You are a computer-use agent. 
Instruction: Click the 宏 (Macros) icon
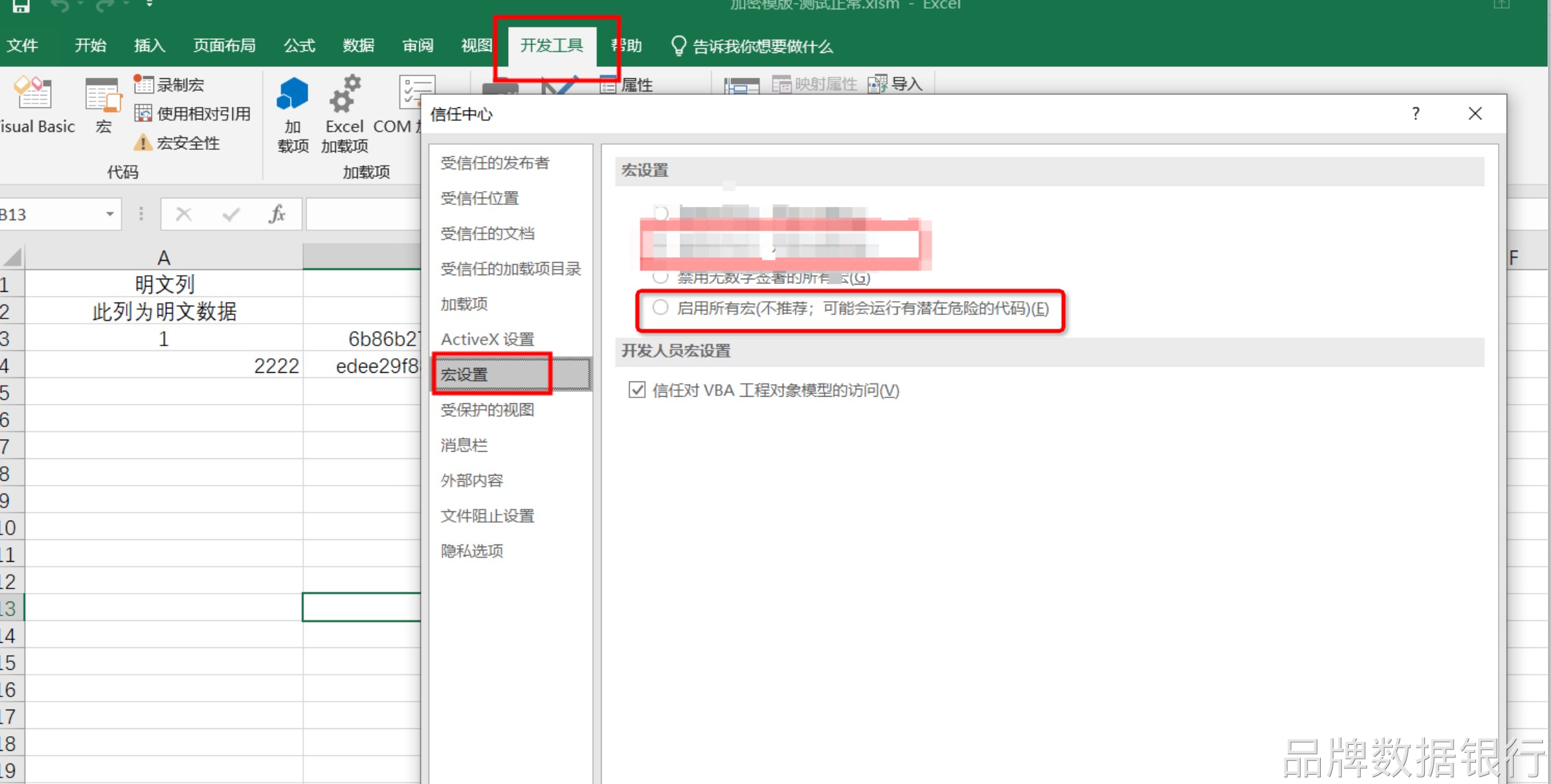click(103, 96)
